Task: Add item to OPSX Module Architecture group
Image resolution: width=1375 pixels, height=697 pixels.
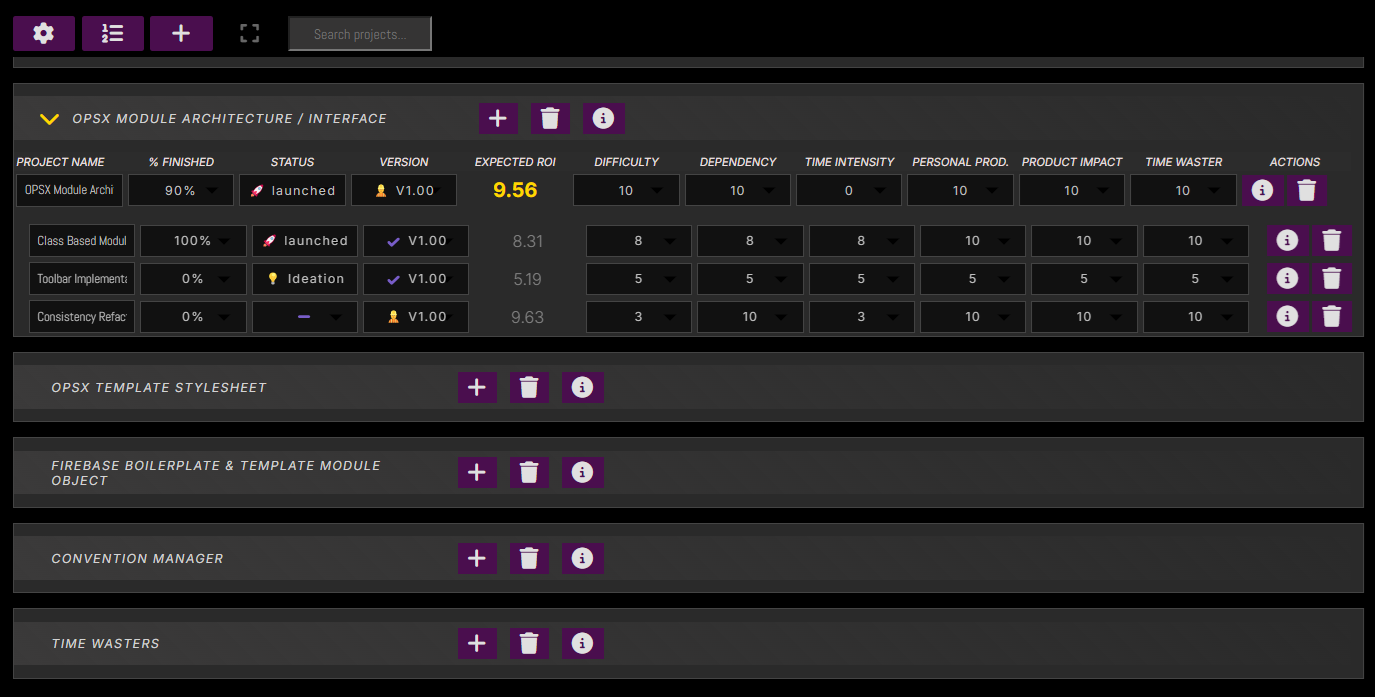Action: click(x=498, y=119)
